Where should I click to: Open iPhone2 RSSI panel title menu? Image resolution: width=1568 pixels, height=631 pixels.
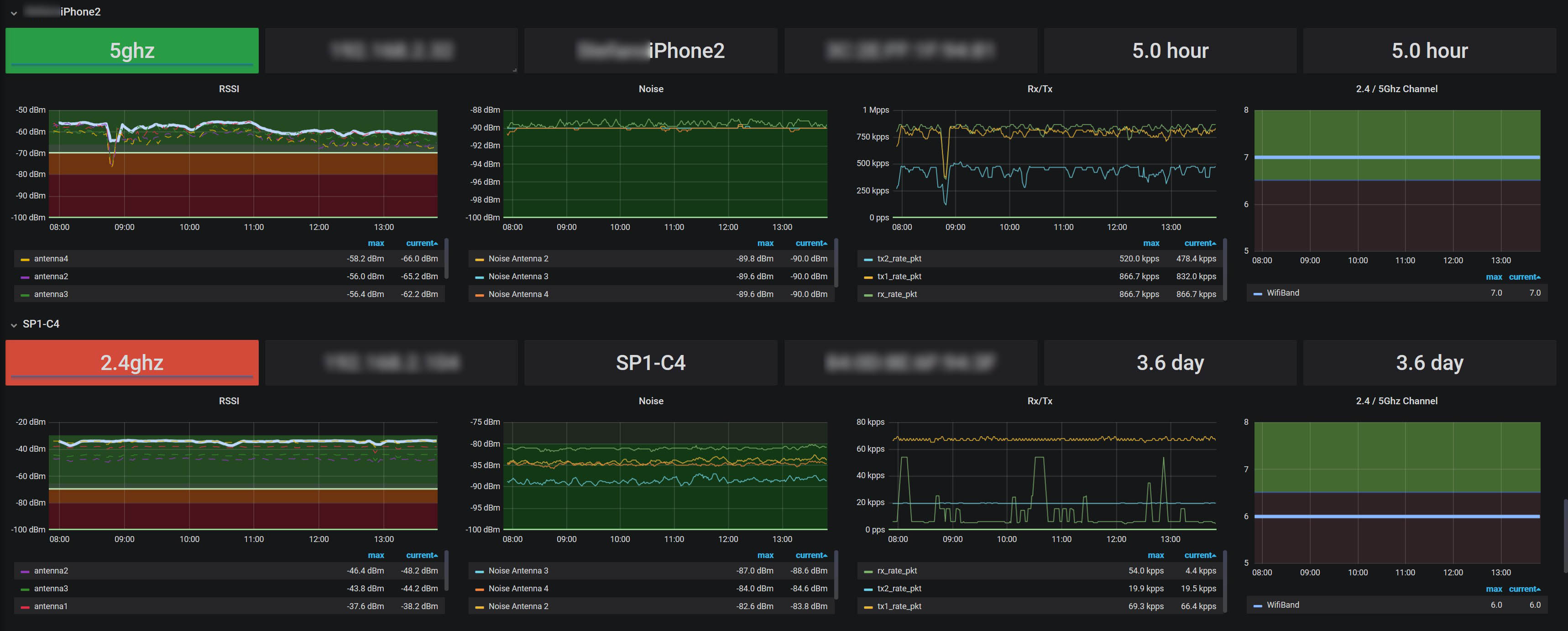(228, 89)
